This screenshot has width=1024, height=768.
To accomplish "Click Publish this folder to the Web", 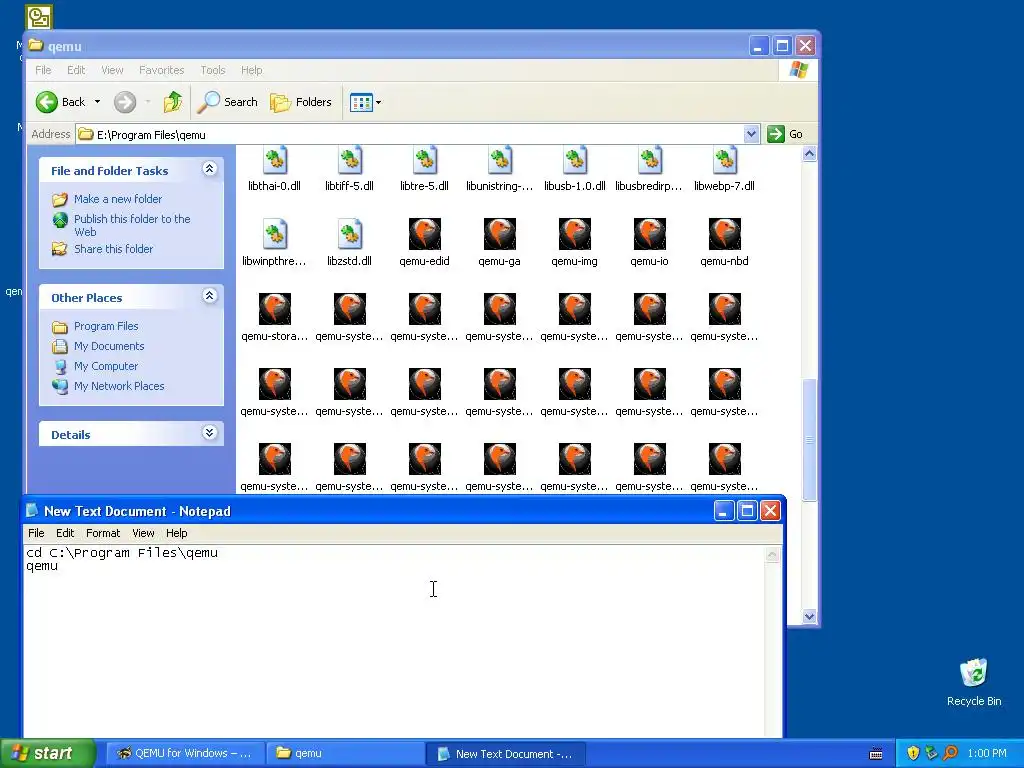I will [x=132, y=225].
